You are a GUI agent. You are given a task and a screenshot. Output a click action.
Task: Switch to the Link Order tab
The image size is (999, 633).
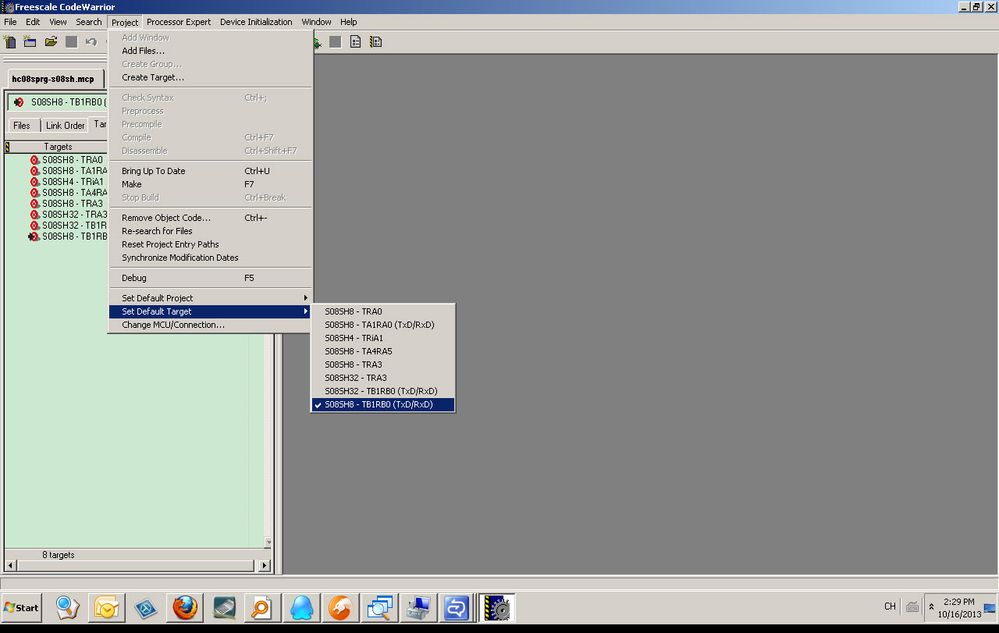click(65, 125)
